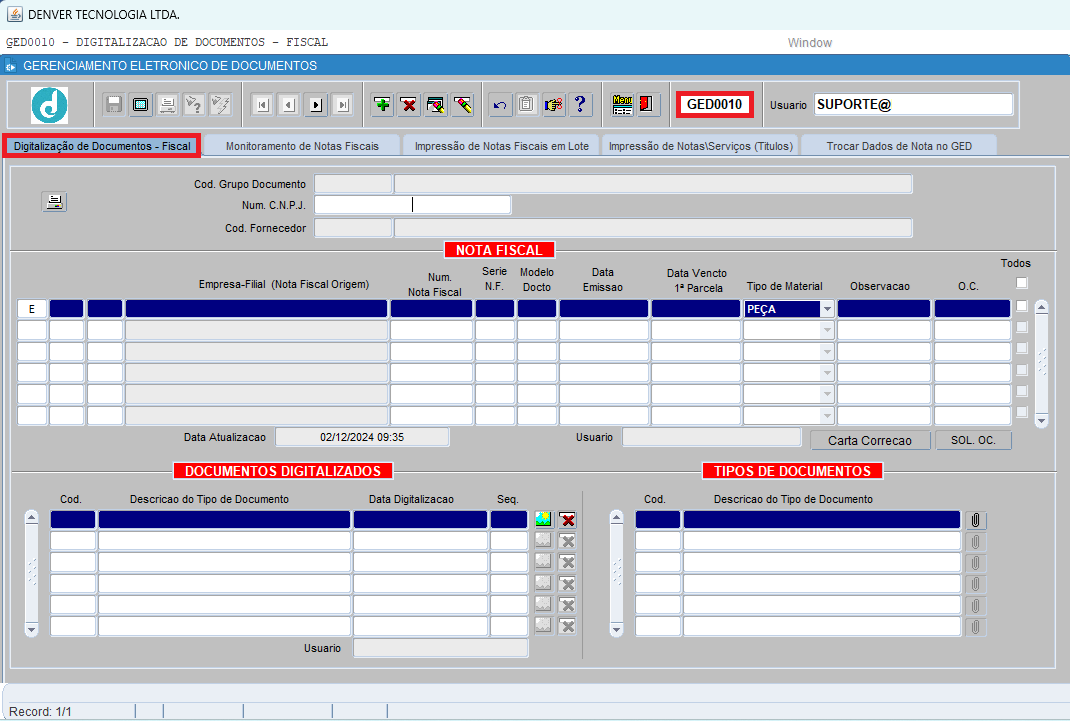This screenshot has width=1070, height=721.
Task: Click up arrow of Tipos de Documentos scrollbar
Action: [x=616, y=518]
